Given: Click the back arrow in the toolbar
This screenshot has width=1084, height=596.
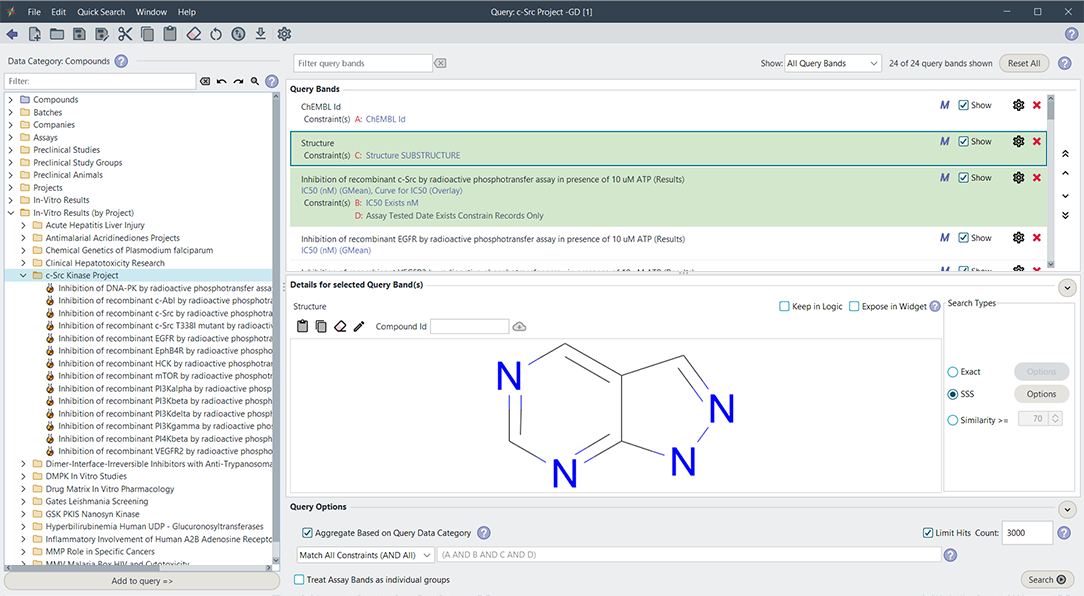Looking at the screenshot, I should pos(12,34).
